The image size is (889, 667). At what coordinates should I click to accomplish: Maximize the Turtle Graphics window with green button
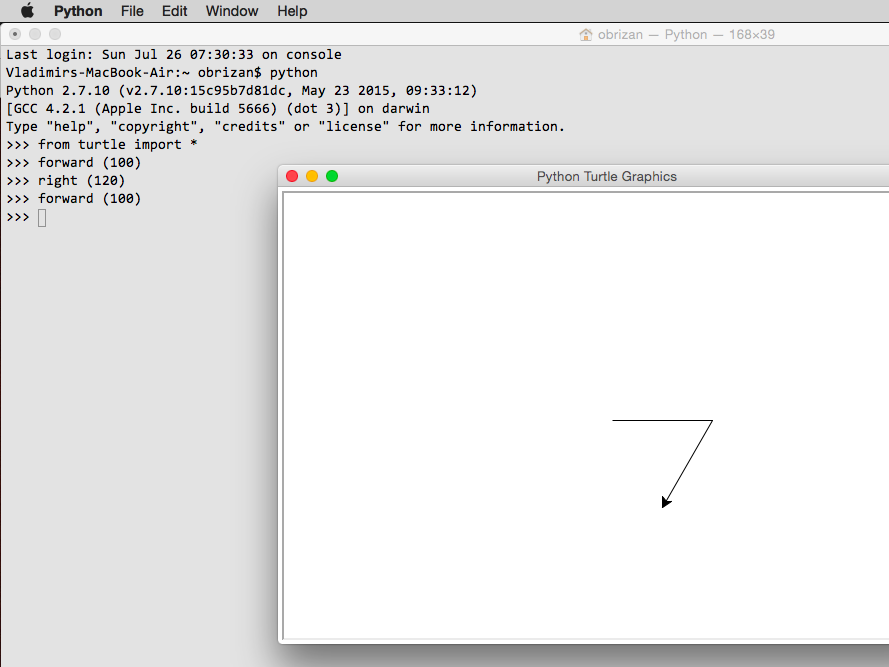[332, 176]
